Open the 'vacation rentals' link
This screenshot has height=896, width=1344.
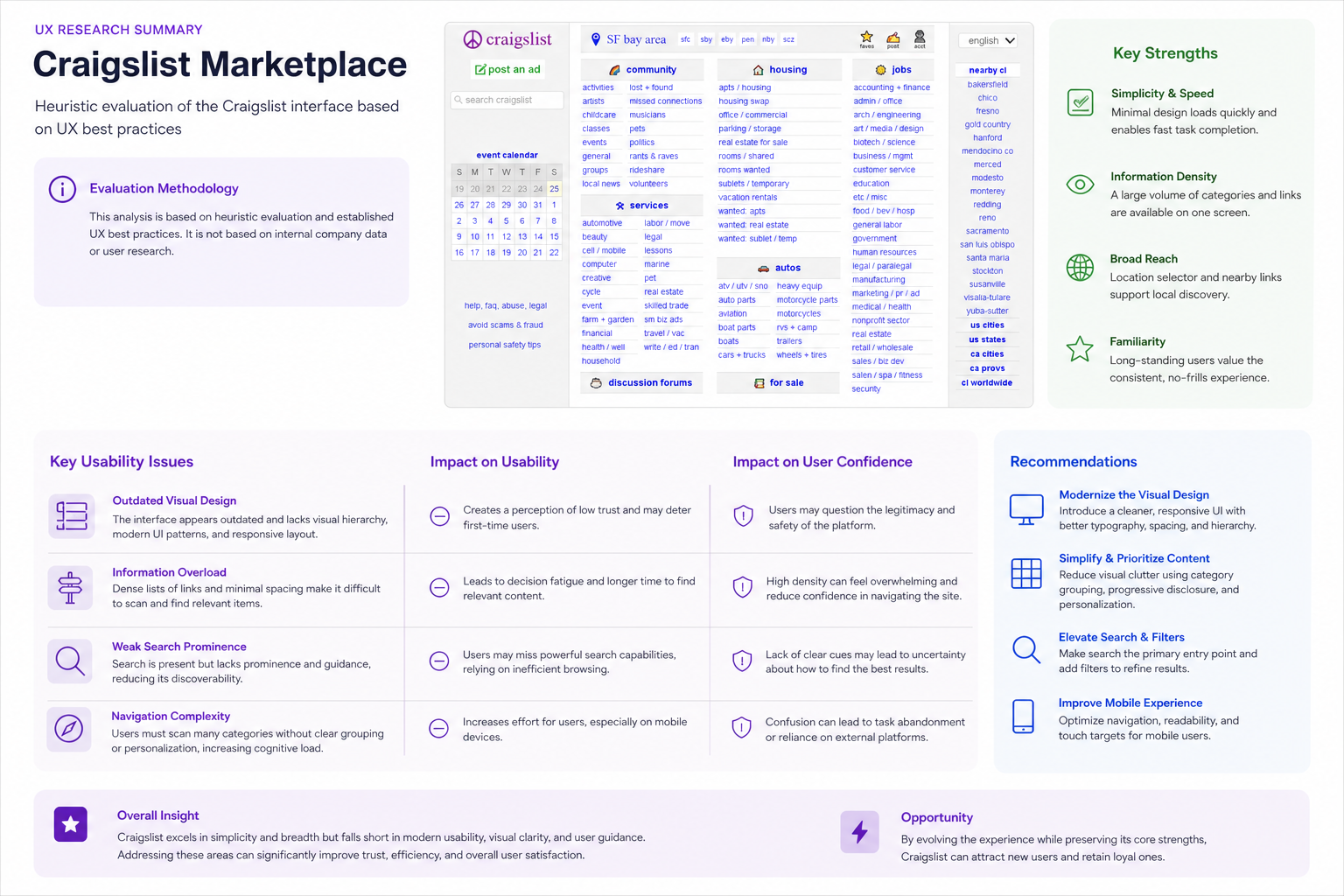748,198
